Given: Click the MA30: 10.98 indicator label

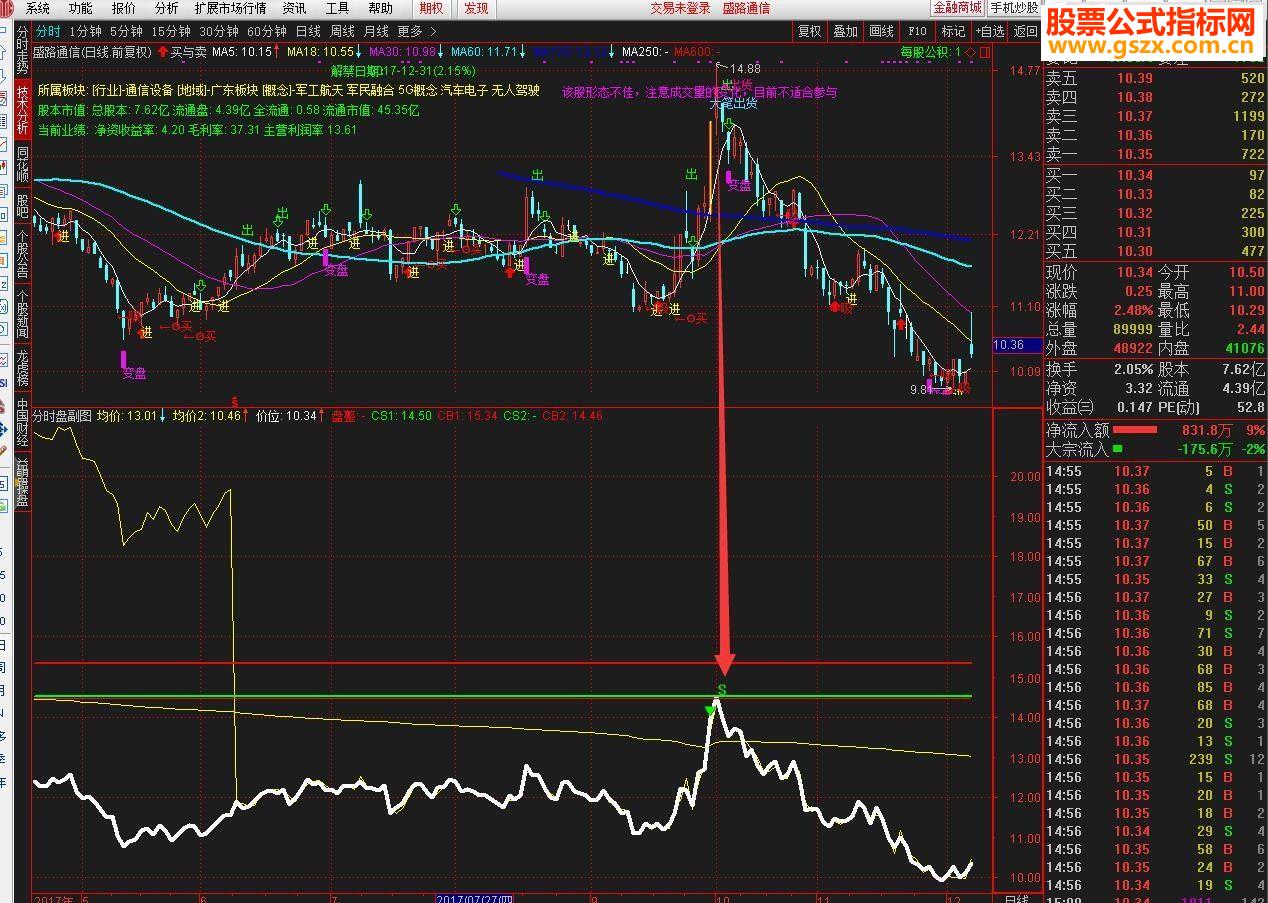Looking at the screenshot, I should pos(402,51).
